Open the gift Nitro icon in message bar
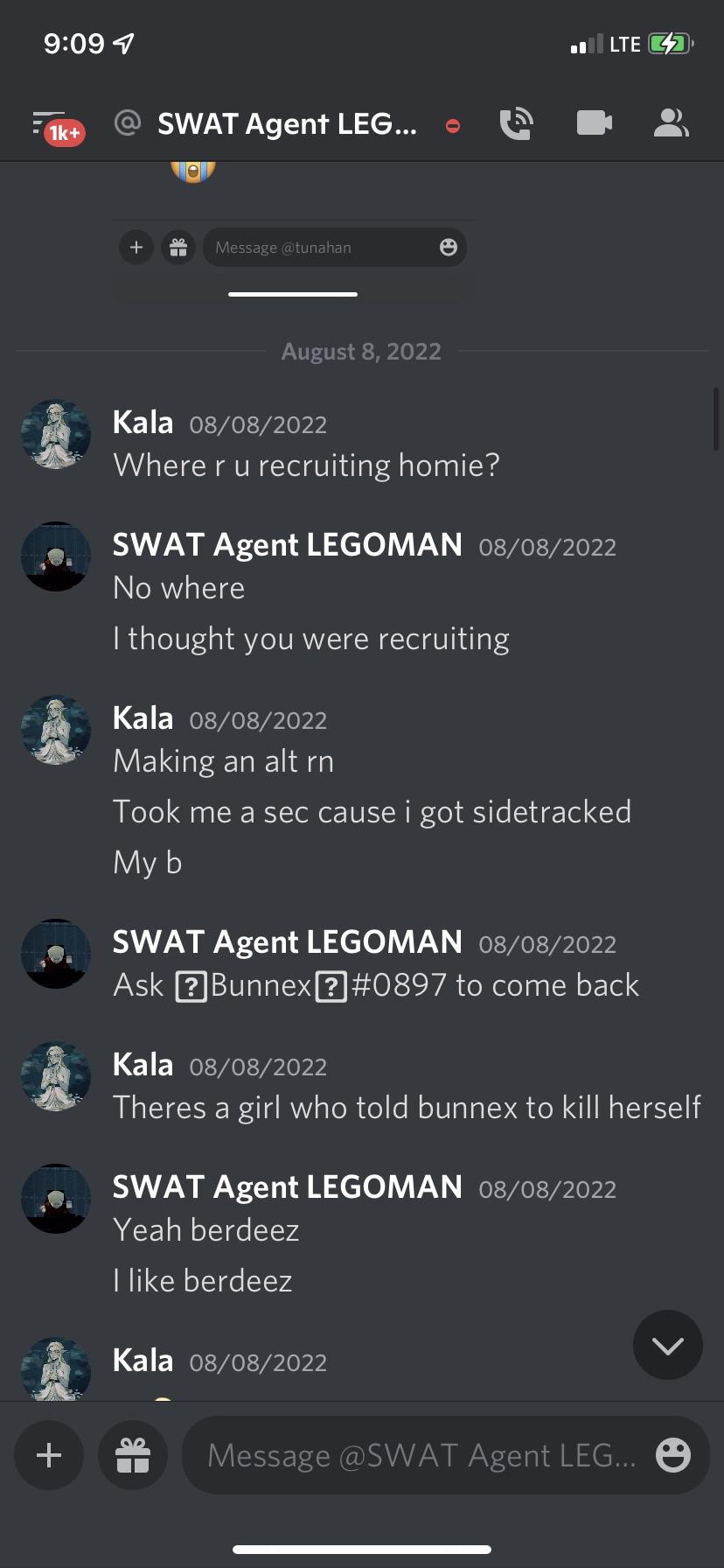724x1568 pixels. [133, 1455]
